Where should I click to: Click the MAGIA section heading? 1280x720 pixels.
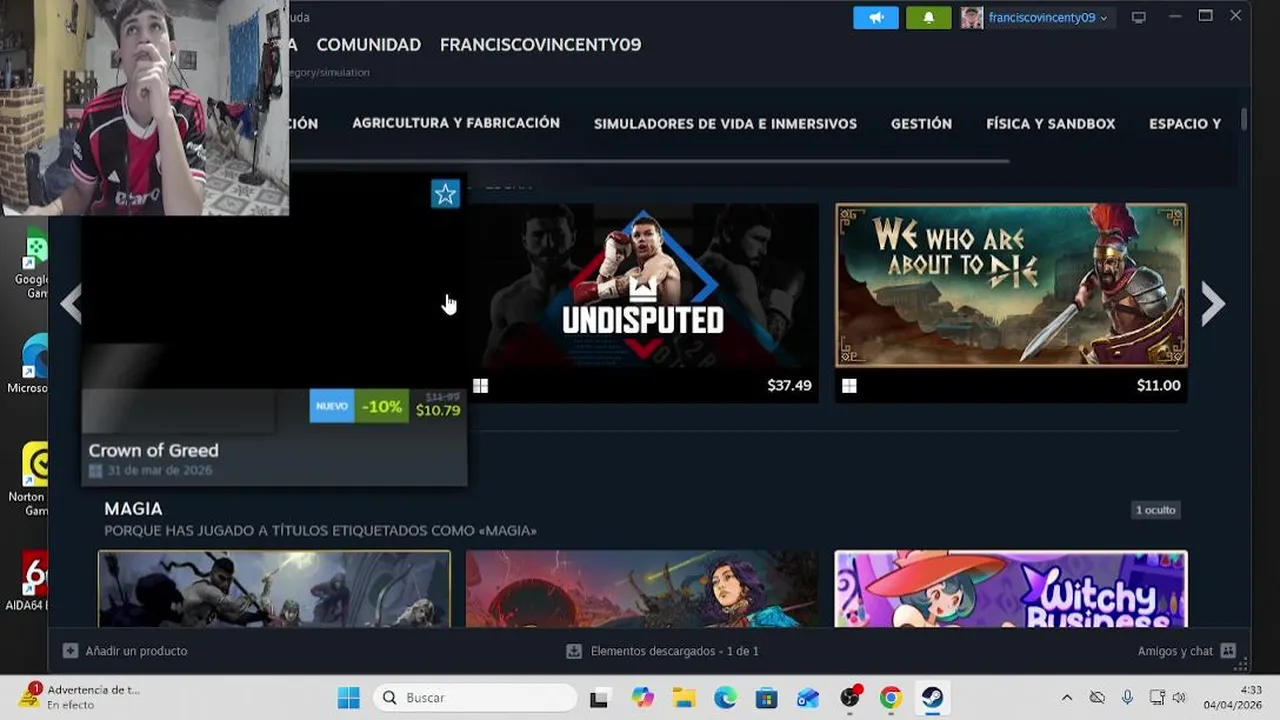pyautogui.click(x=133, y=509)
